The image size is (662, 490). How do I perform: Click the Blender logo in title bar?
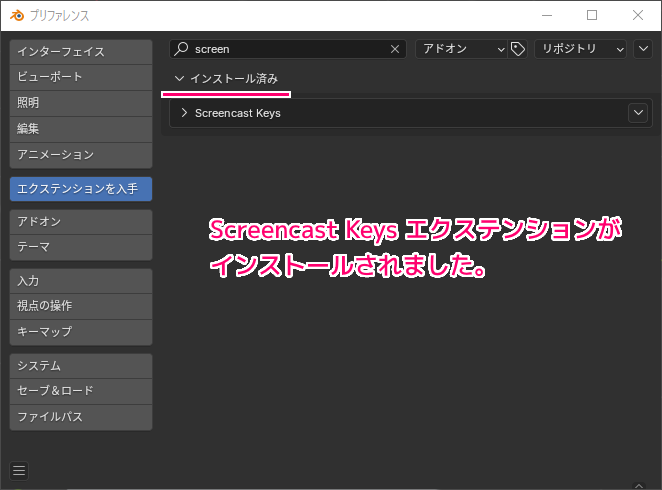click(17, 16)
